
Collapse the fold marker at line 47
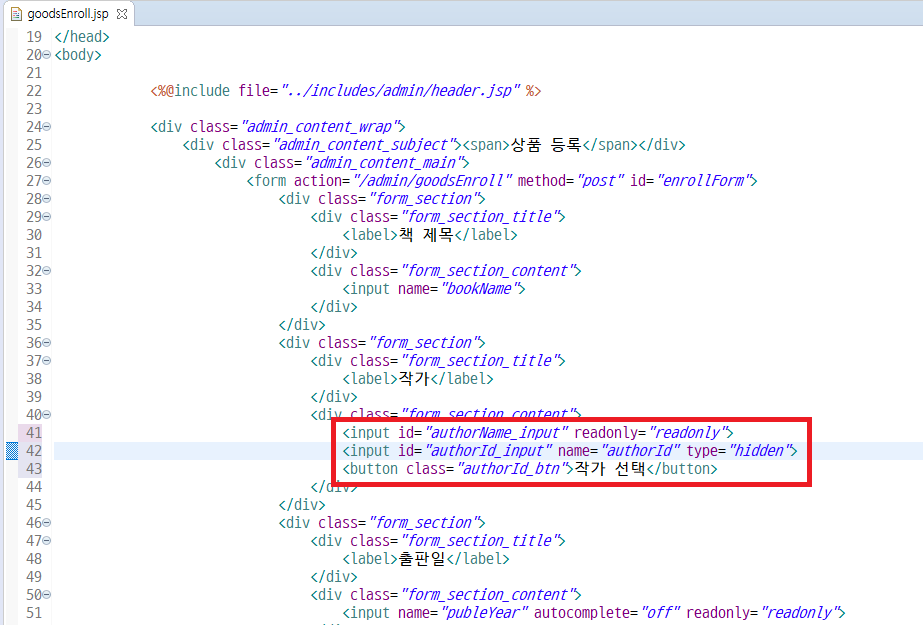click(47, 541)
